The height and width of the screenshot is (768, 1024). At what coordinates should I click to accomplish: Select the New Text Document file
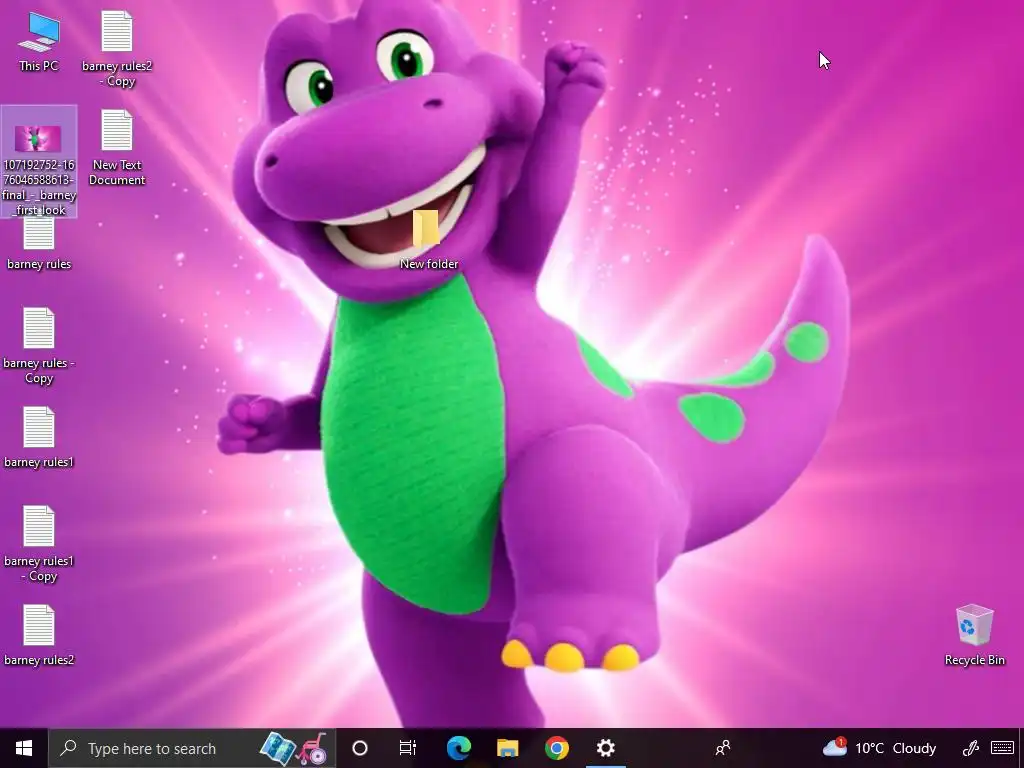coord(117,148)
